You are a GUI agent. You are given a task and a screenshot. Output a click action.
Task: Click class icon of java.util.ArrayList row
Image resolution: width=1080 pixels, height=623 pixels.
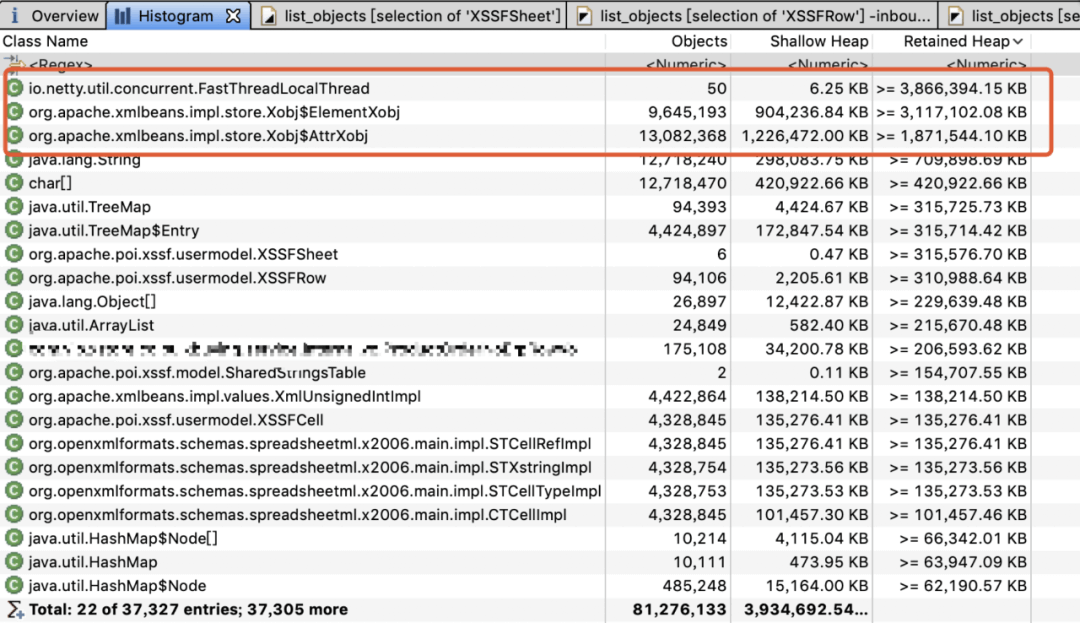click(14, 325)
